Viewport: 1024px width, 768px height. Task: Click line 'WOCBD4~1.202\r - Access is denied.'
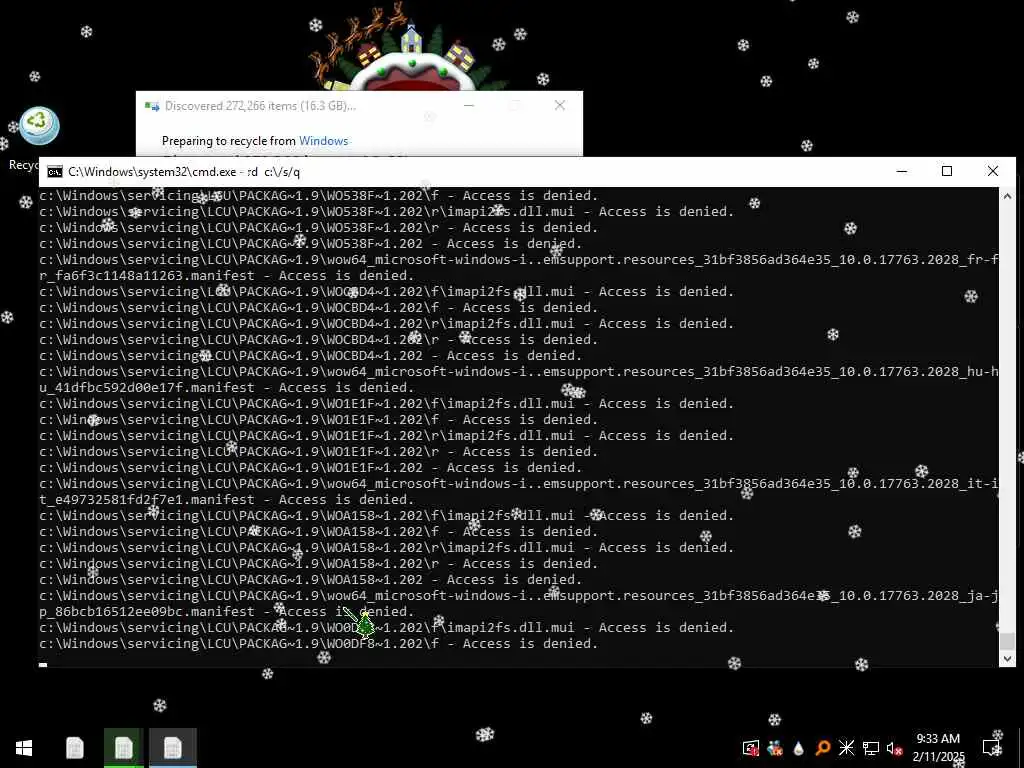click(319, 340)
